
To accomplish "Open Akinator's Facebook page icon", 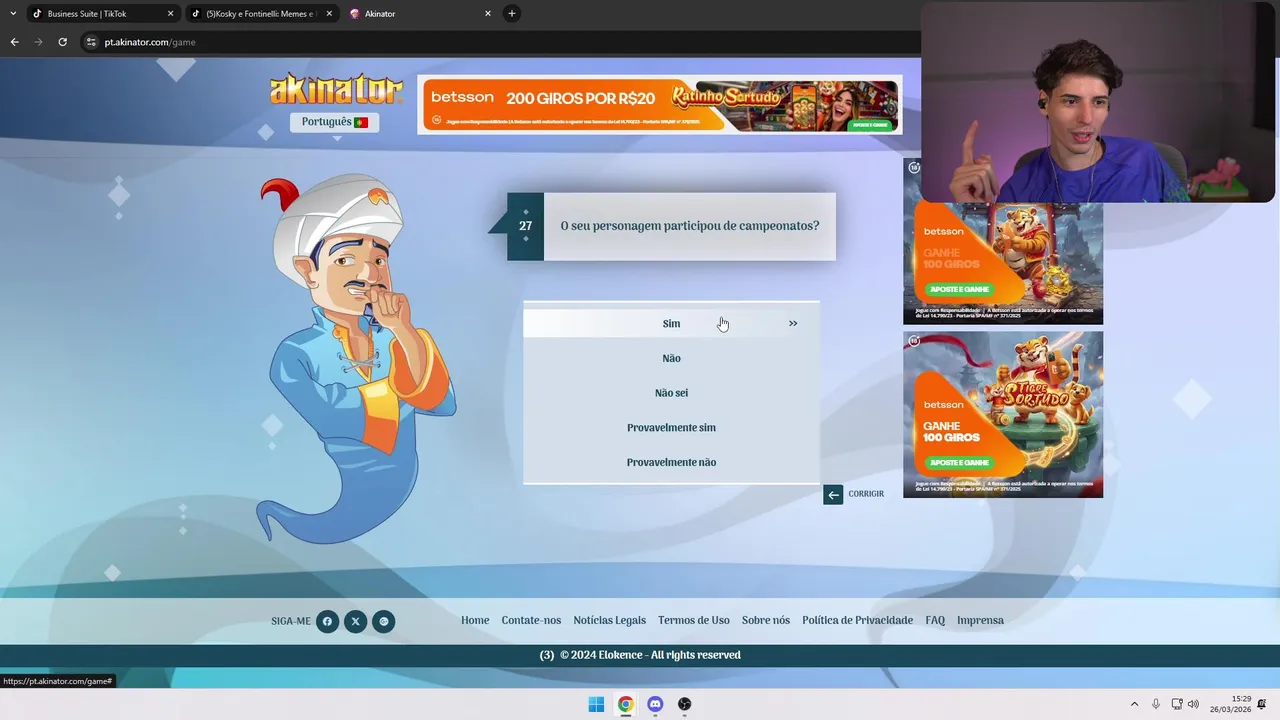I will [x=327, y=622].
